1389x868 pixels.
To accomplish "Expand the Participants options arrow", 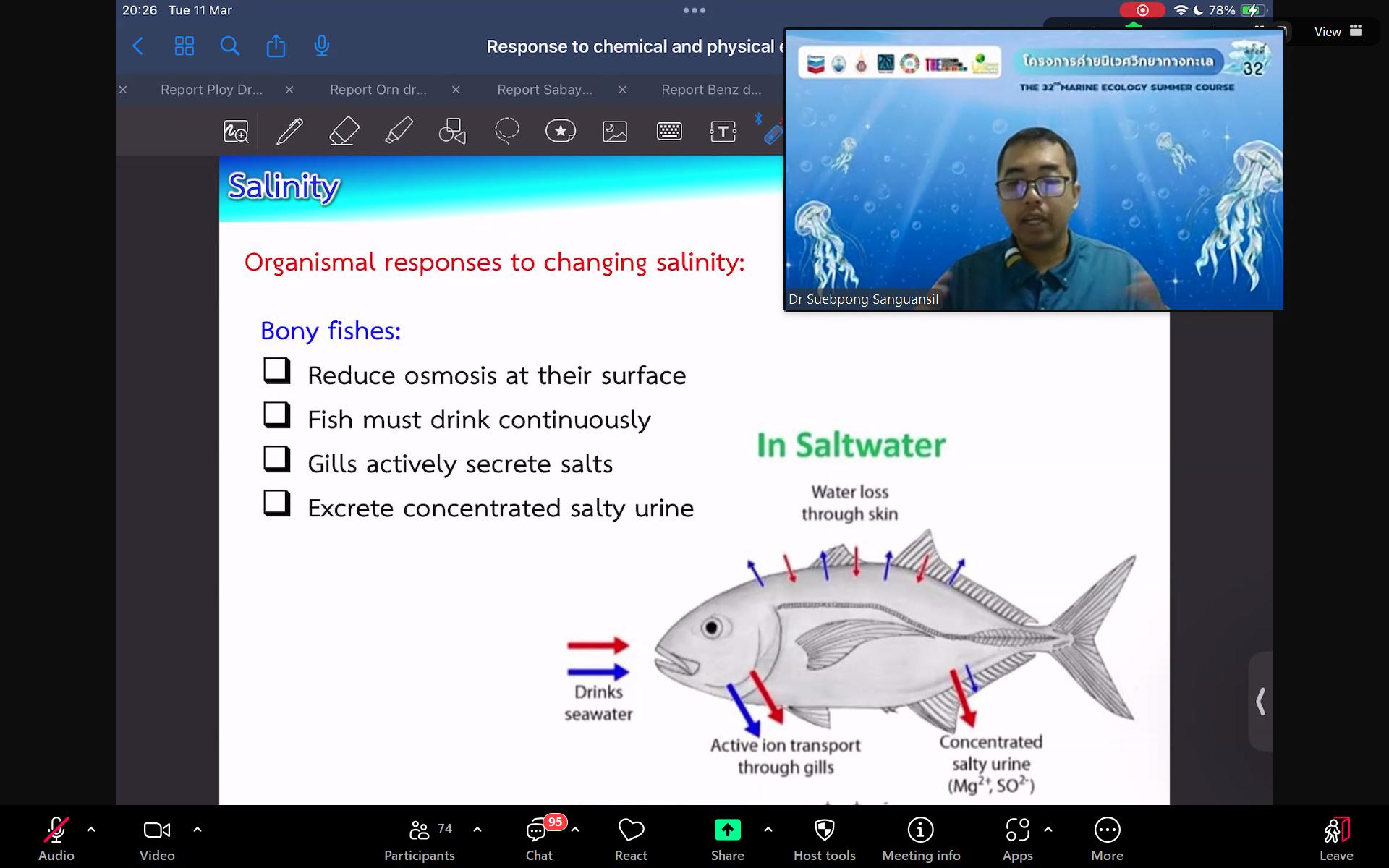I will (x=477, y=830).
